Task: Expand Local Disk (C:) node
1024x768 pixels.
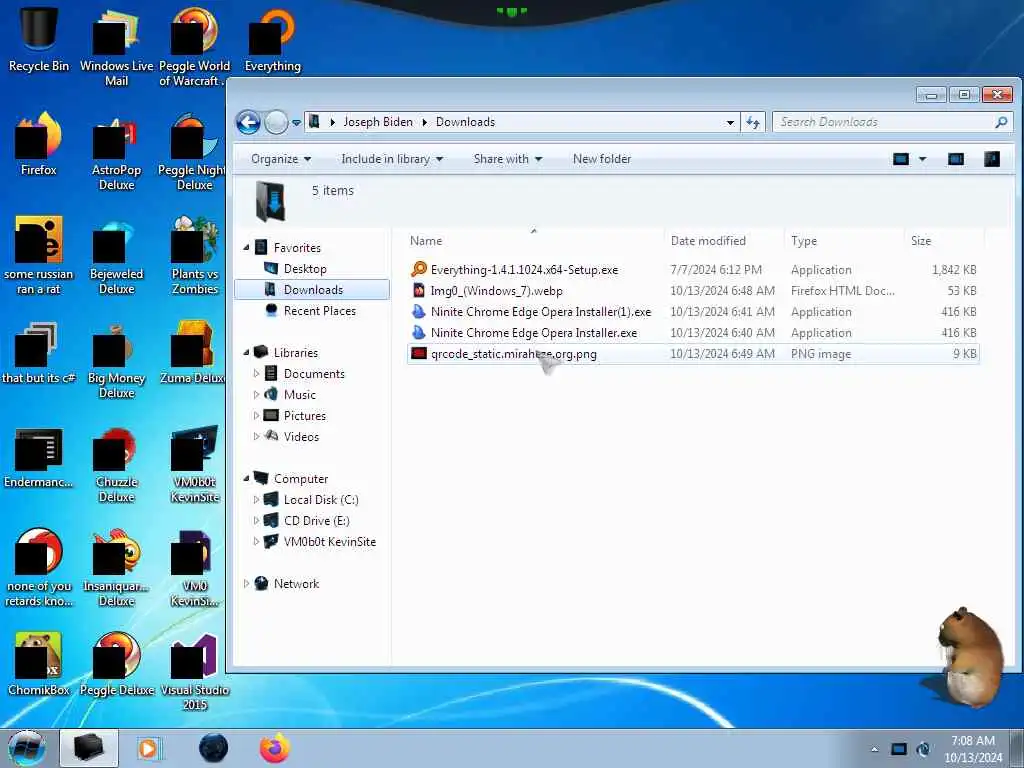Action: click(x=257, y=500)
